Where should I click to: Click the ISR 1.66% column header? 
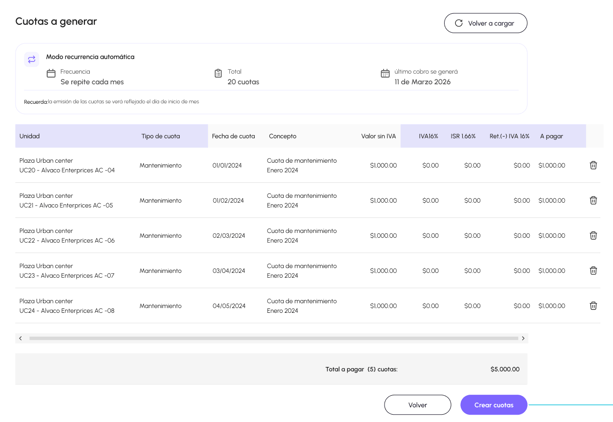[x=463, y=136]
